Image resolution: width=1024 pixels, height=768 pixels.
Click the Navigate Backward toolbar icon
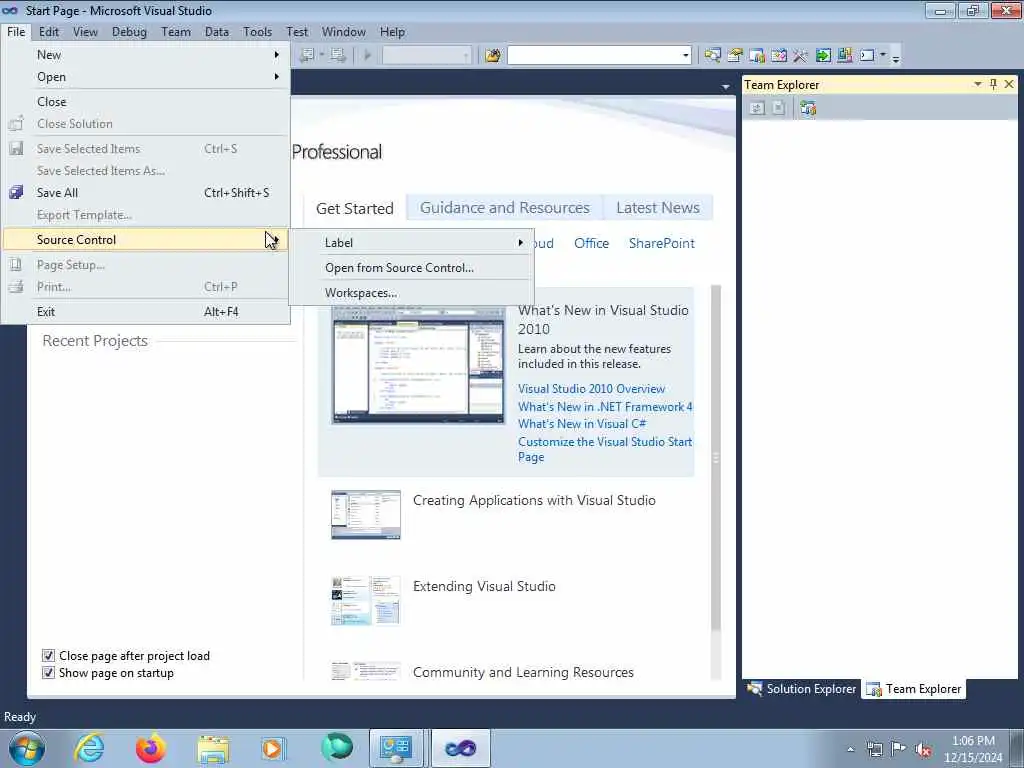point(306,56)
